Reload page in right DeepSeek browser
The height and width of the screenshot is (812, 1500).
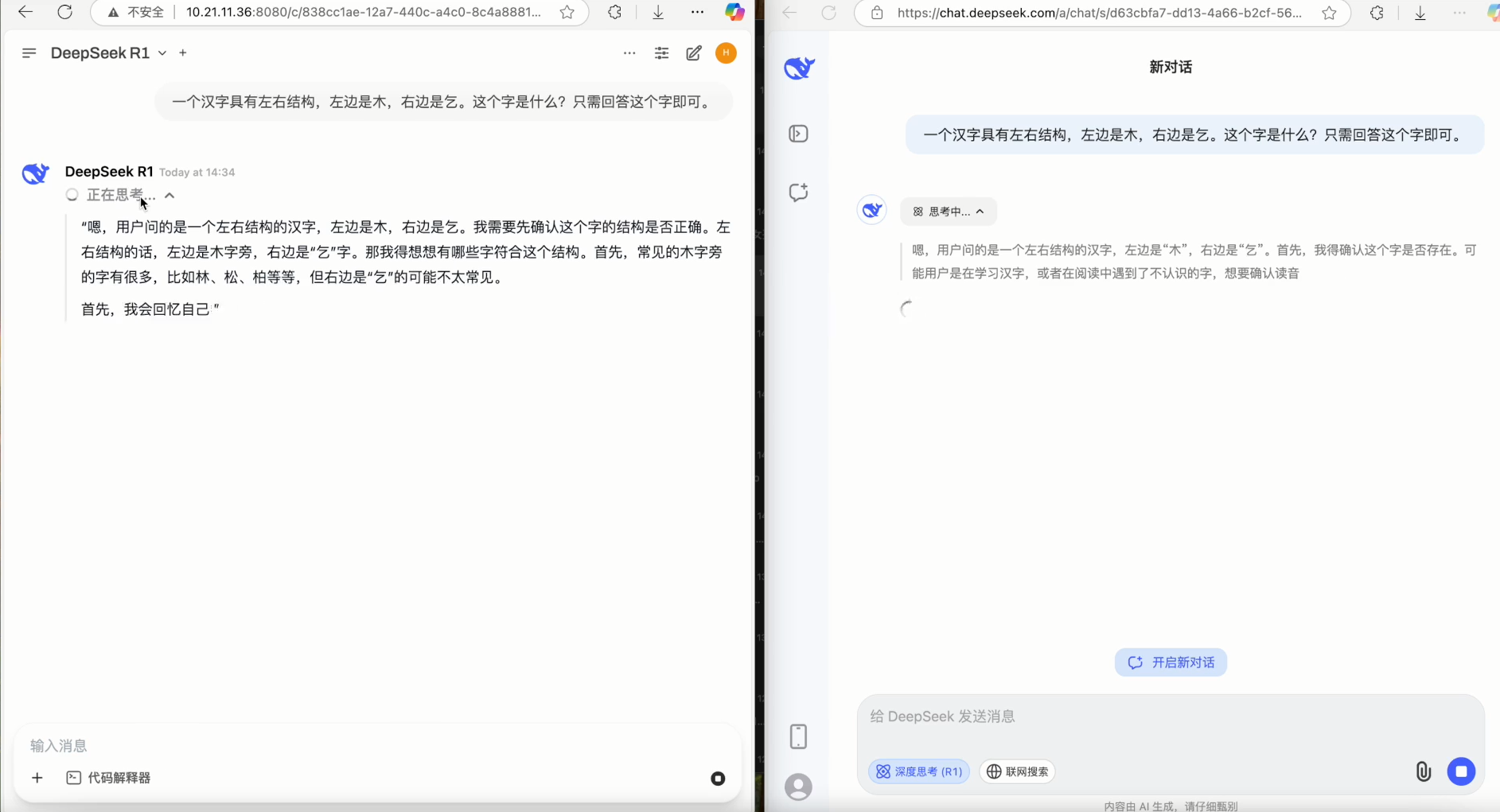828,13
